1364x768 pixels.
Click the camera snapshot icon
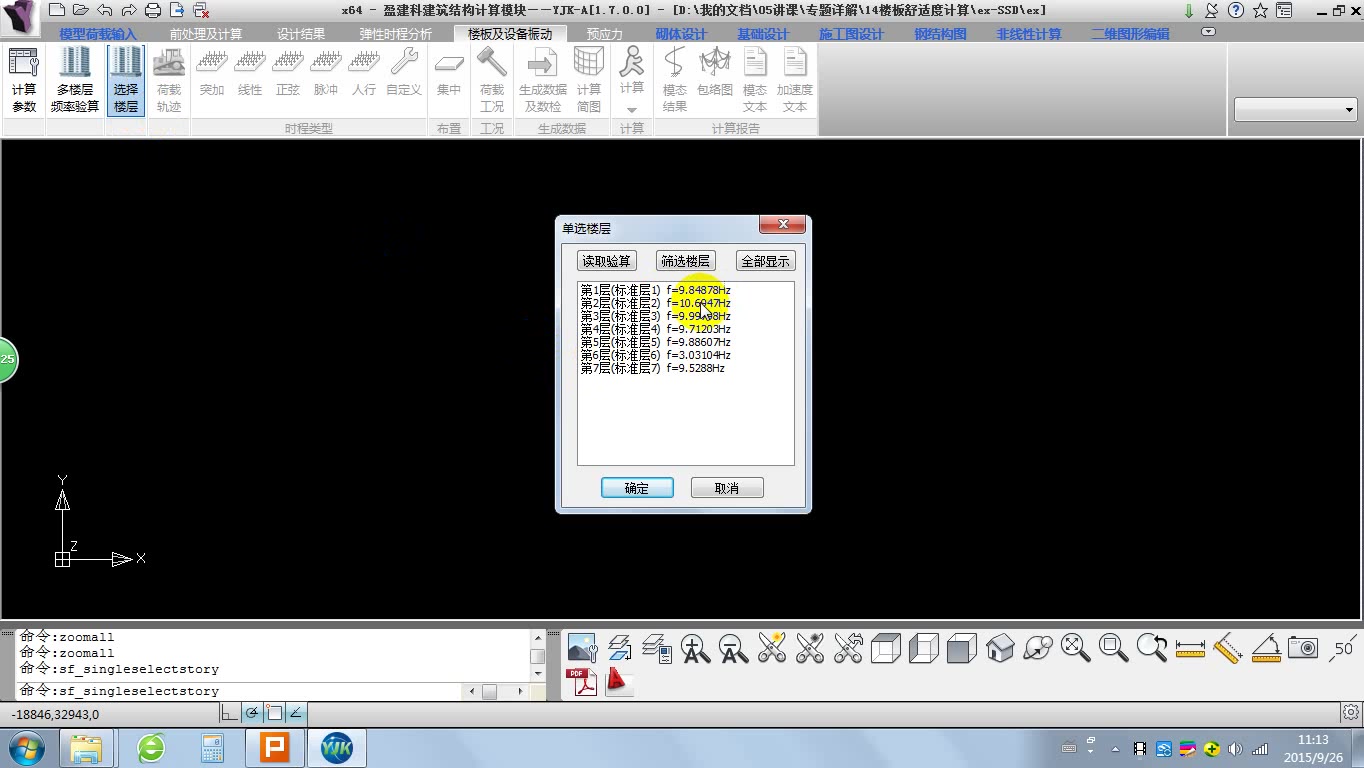click(1303, 648)
